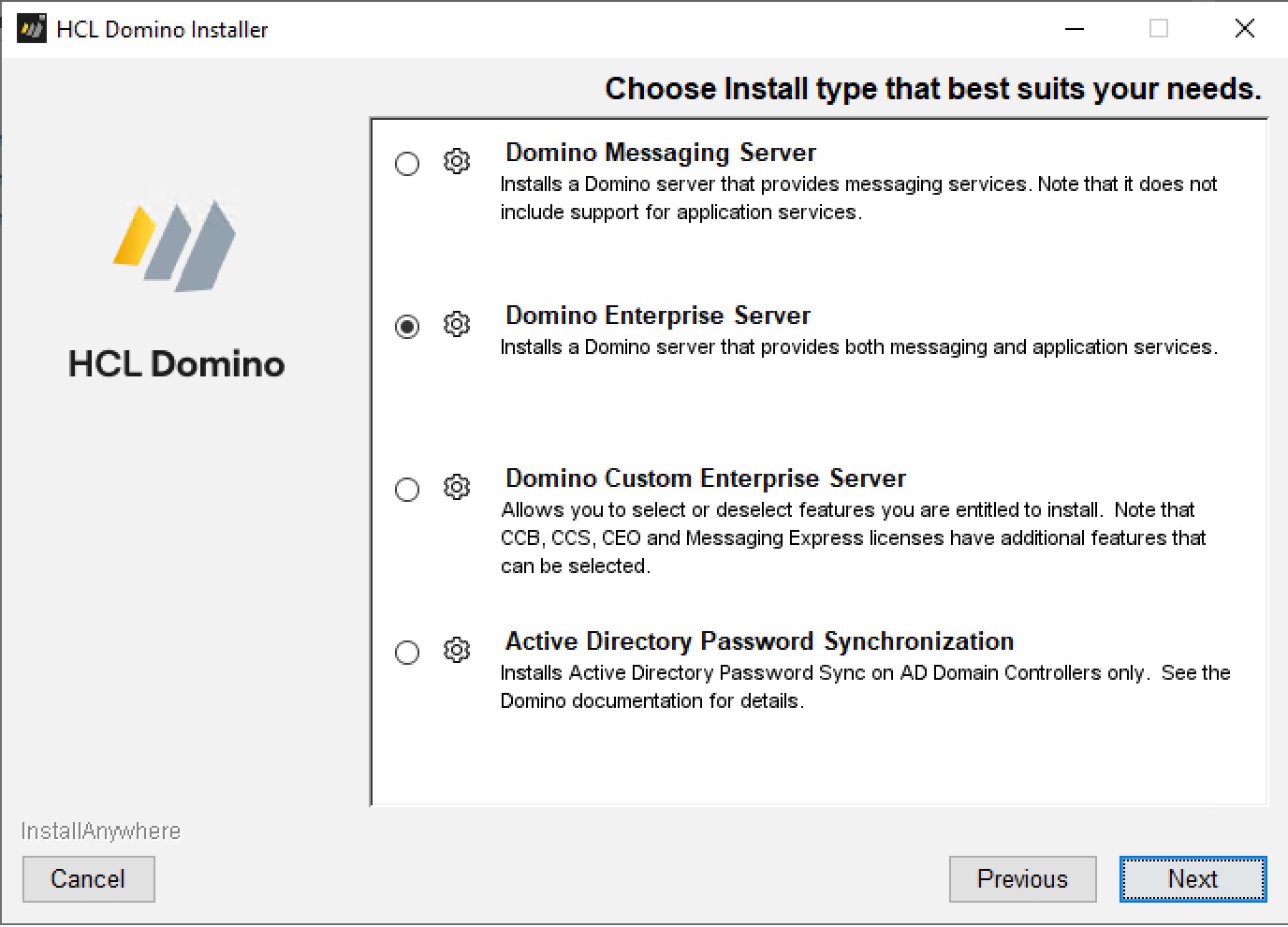Minimize the HCL Domino Installer window
The width and height of the screenshot is (1288, 927).
1073,28
